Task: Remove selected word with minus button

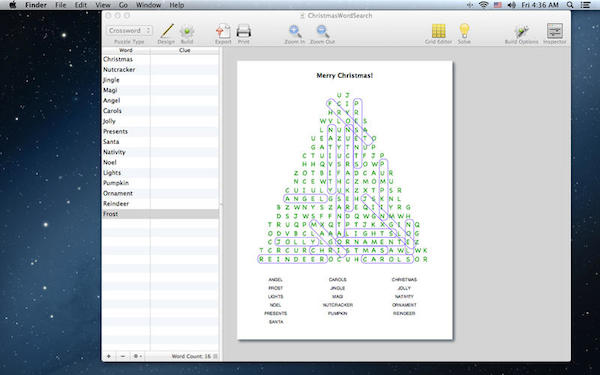Action: click(x=123, y=356)
